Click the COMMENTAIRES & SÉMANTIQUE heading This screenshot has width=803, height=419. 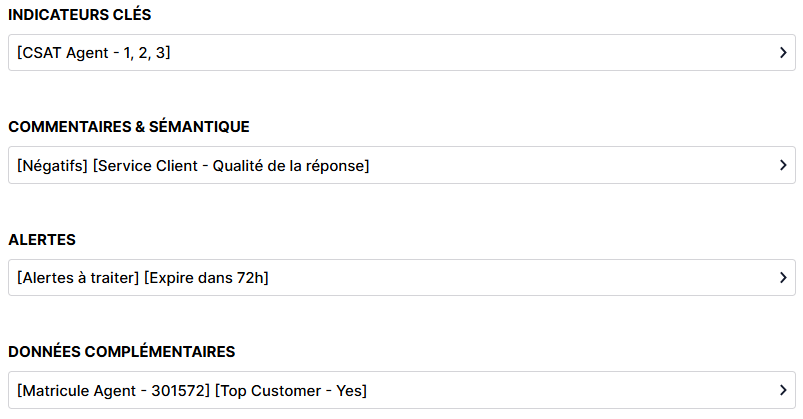(x=129, y=127)
